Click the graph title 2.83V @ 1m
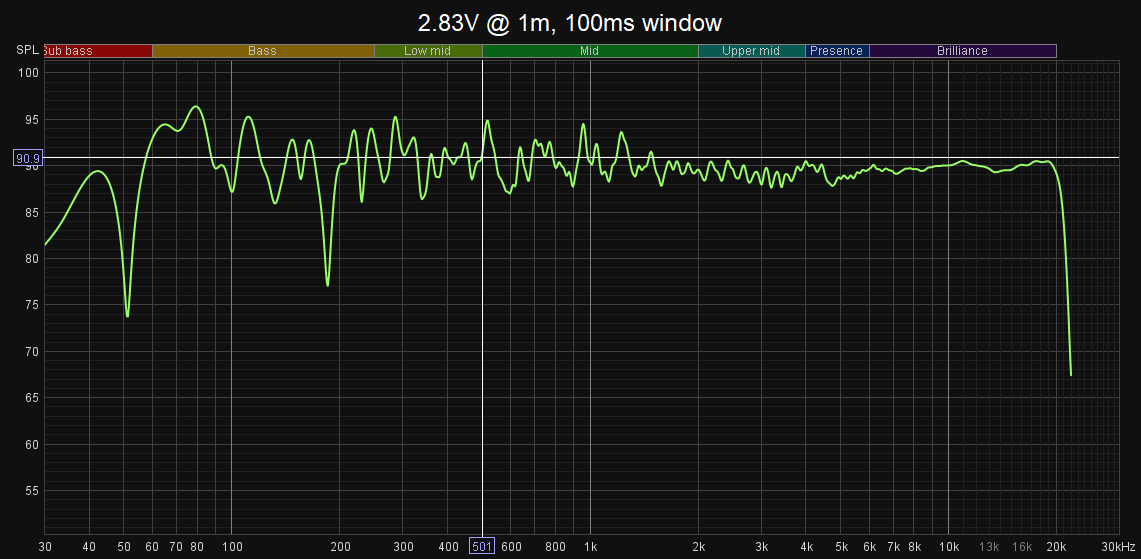Image resolution: width=1141 pixels, height=559 pixels. [570, 23]
